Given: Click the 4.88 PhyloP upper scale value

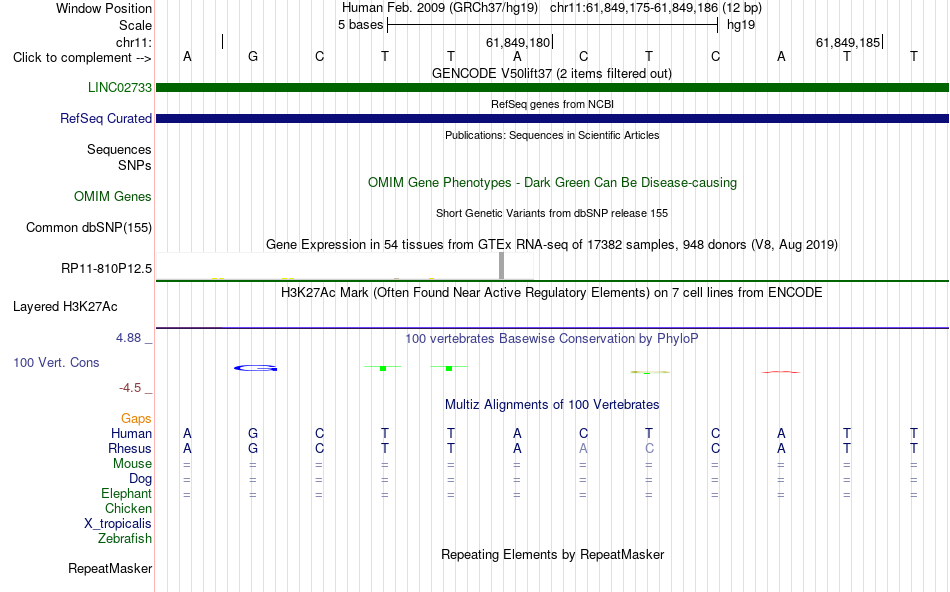Looking at the screenshot, I should coord(128,338).
